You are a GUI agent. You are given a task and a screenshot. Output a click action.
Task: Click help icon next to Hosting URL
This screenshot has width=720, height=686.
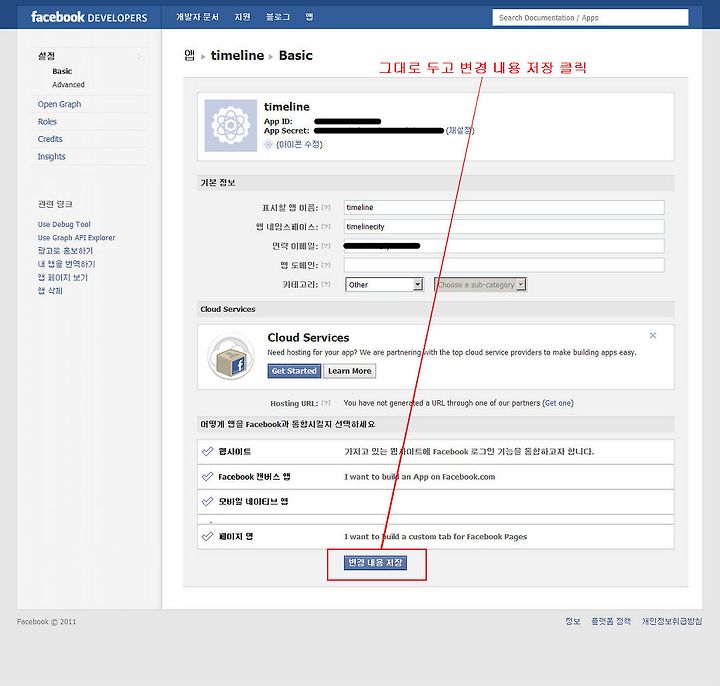[x=326, y=403]
